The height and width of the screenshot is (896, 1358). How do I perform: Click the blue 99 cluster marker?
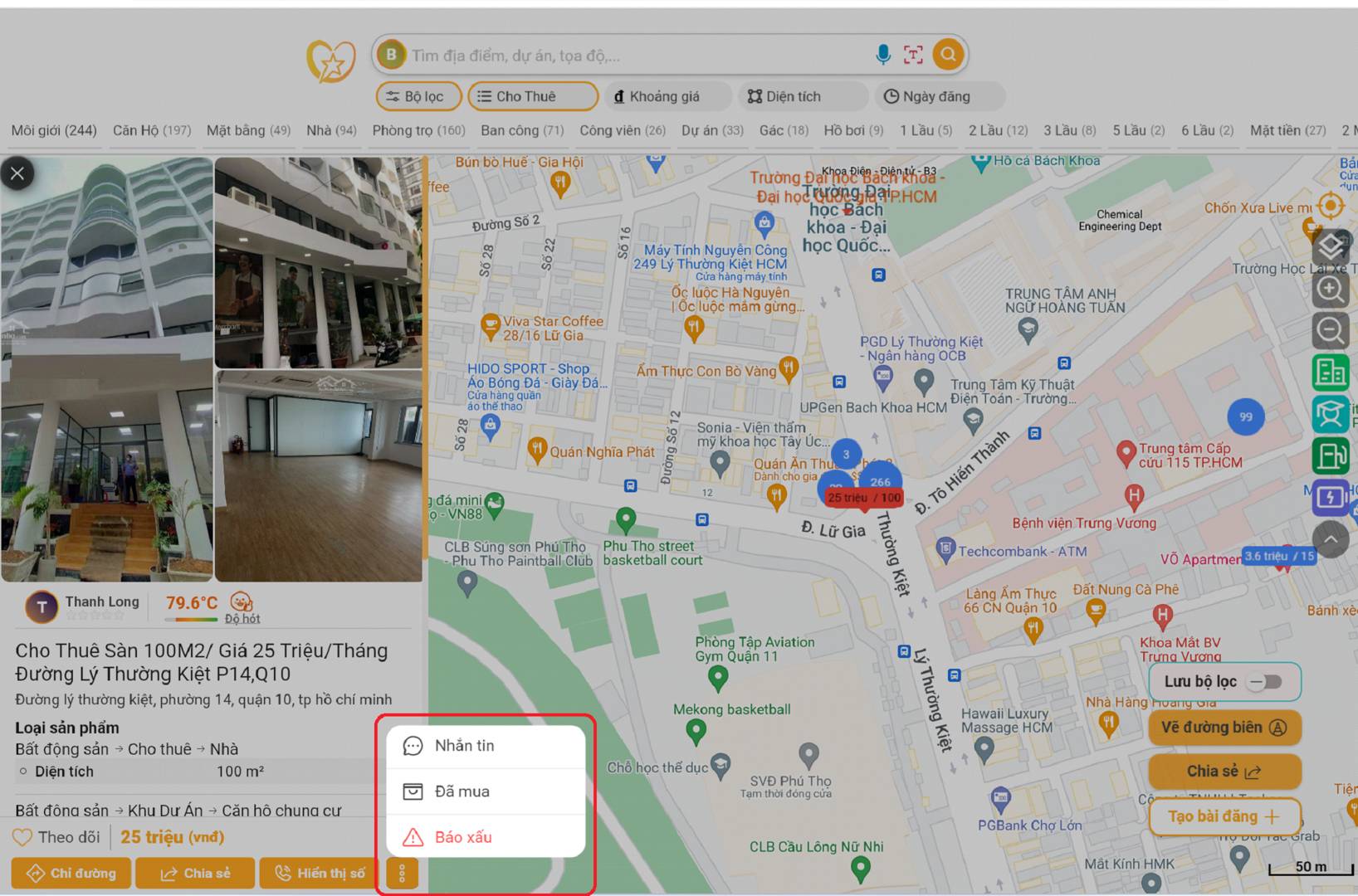[x=1246, y=416]
